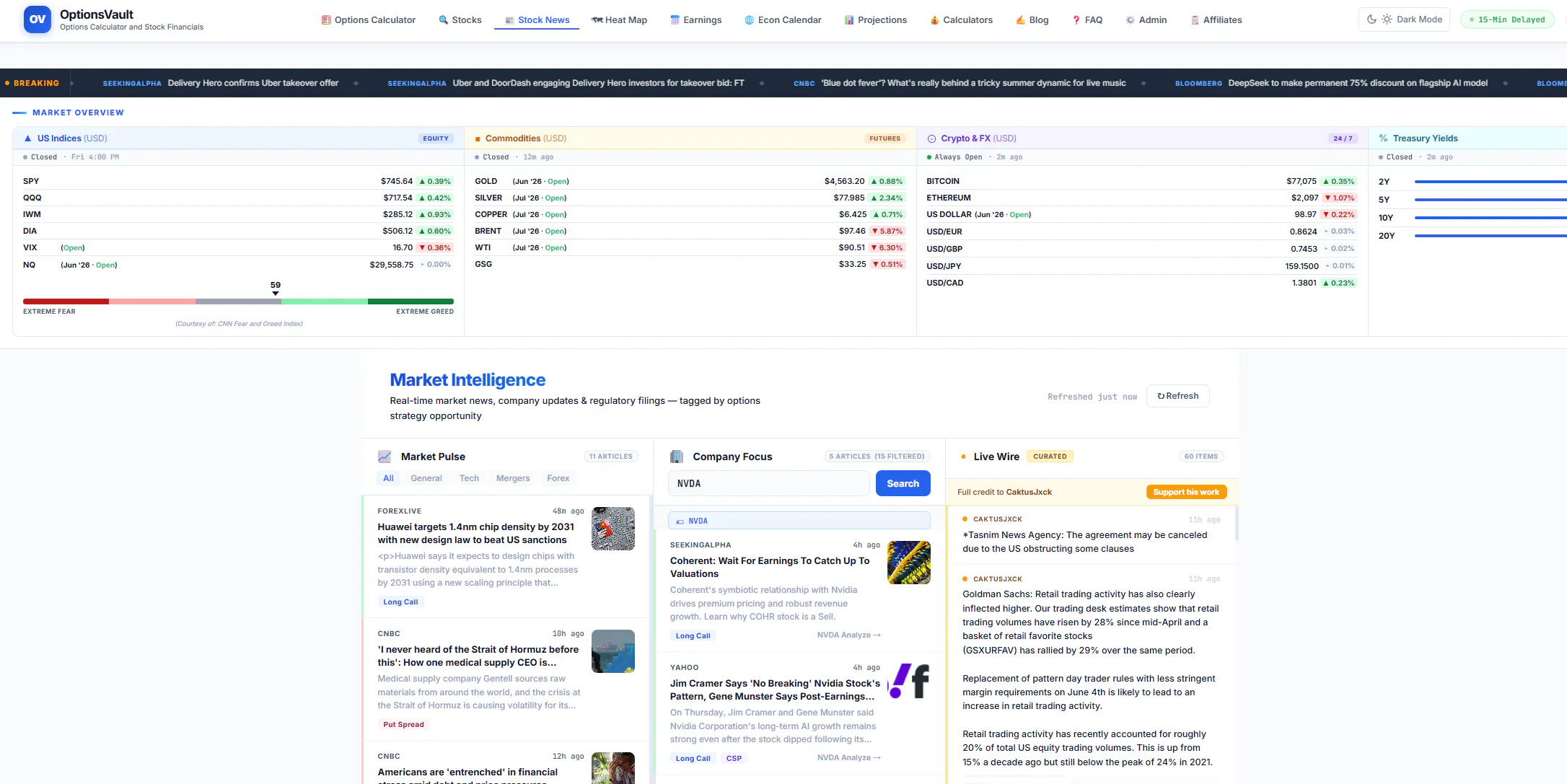Click the Long Call tag on Huawei article
The height and width of the screenshot is (784, 1567).
pos(400,602)
